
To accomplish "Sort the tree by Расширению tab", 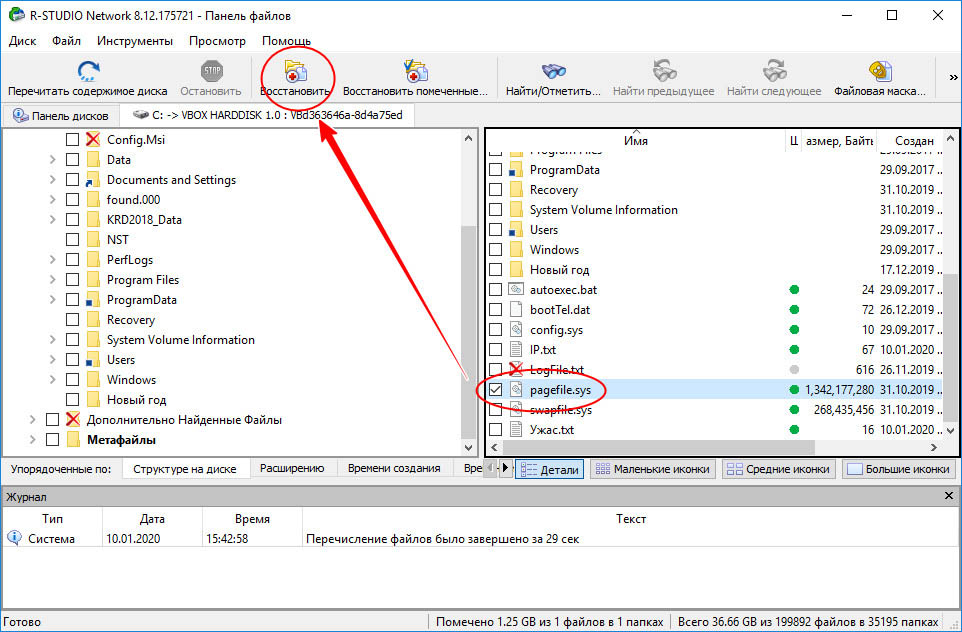I will [292, 468].
